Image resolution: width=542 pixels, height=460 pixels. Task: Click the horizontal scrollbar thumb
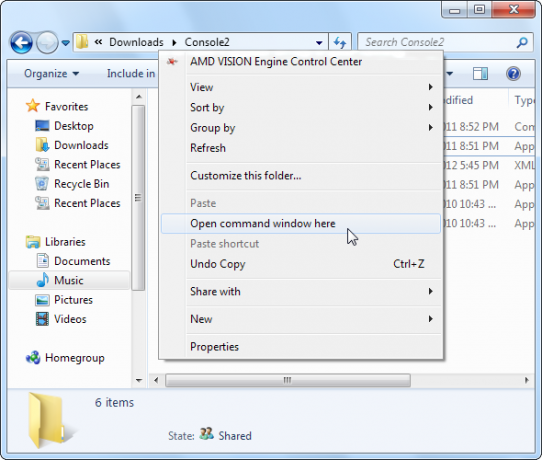(x=288, y=380)
